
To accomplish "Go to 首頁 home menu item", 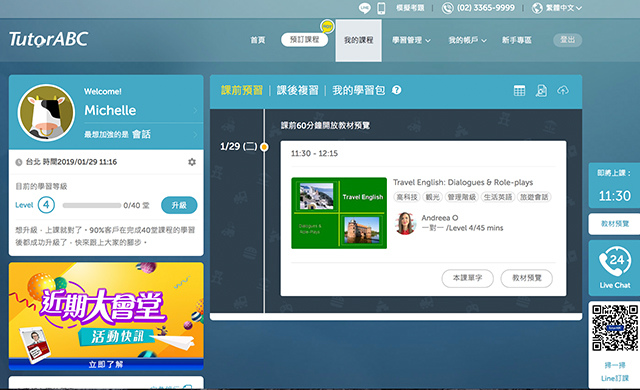I will click(x=258, y=40).
